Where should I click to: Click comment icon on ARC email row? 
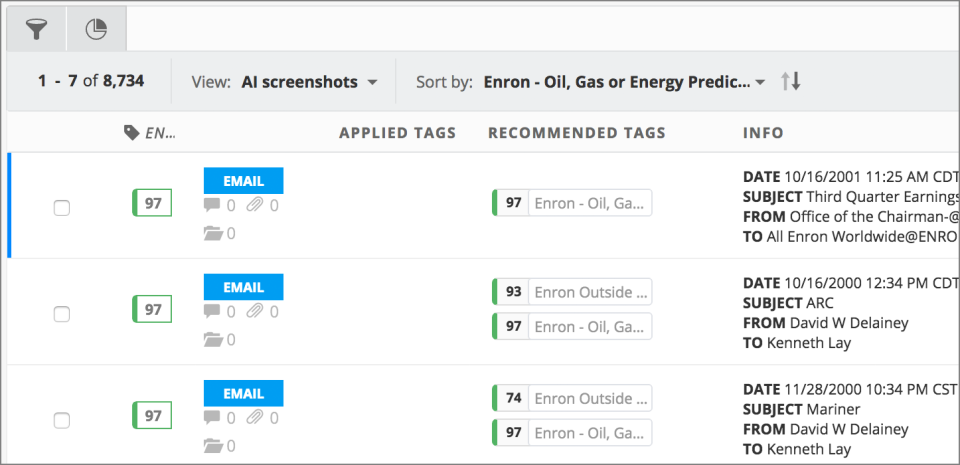point(211,312)
